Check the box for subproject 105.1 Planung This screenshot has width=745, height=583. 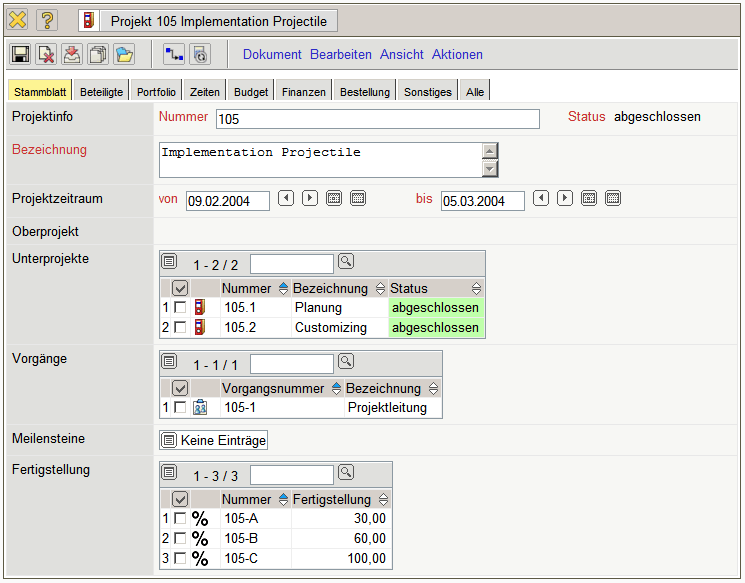(x=180, y=308)
